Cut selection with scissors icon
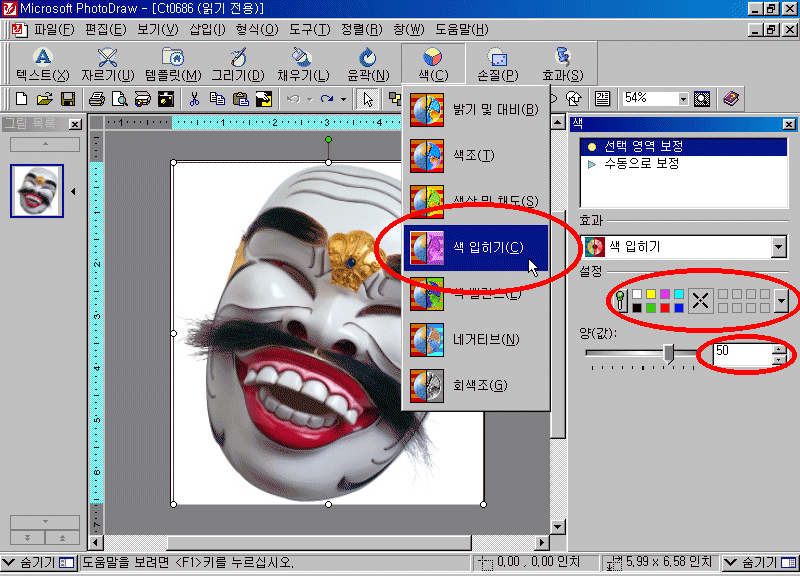The width and height of the screenshot is (800, 576). [x=194, y=99]
